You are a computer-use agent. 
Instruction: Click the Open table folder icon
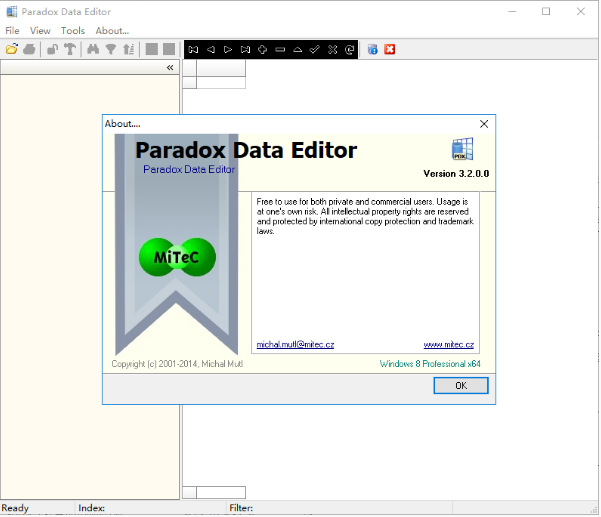point(12,49)
